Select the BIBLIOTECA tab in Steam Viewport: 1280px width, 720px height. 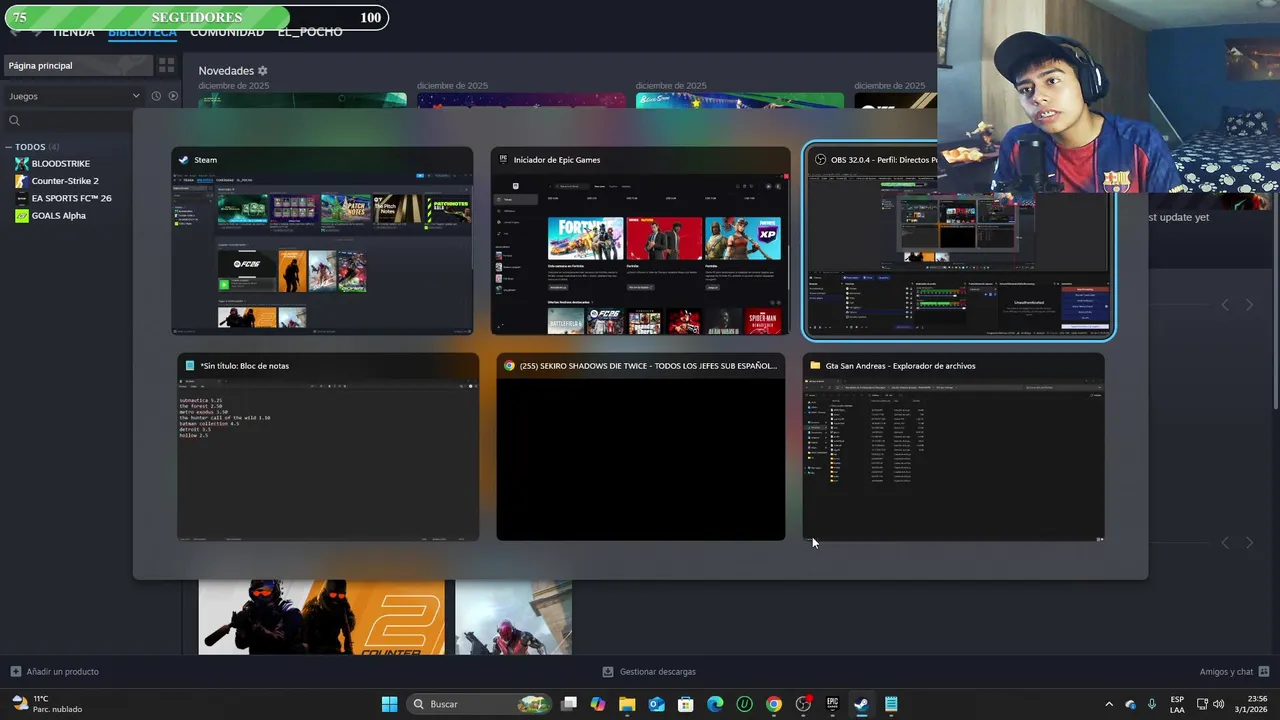(x=142, y=32)
